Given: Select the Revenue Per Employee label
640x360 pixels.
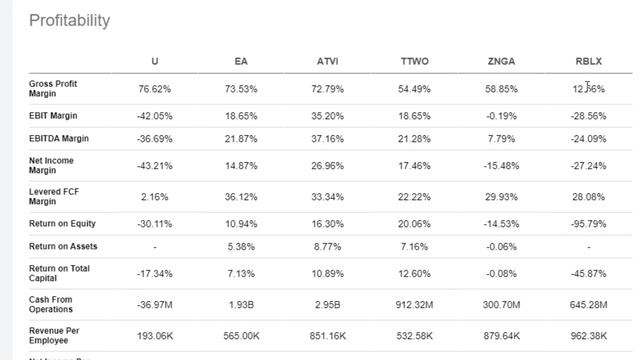Looking at the screenshot, I should 54,335.
